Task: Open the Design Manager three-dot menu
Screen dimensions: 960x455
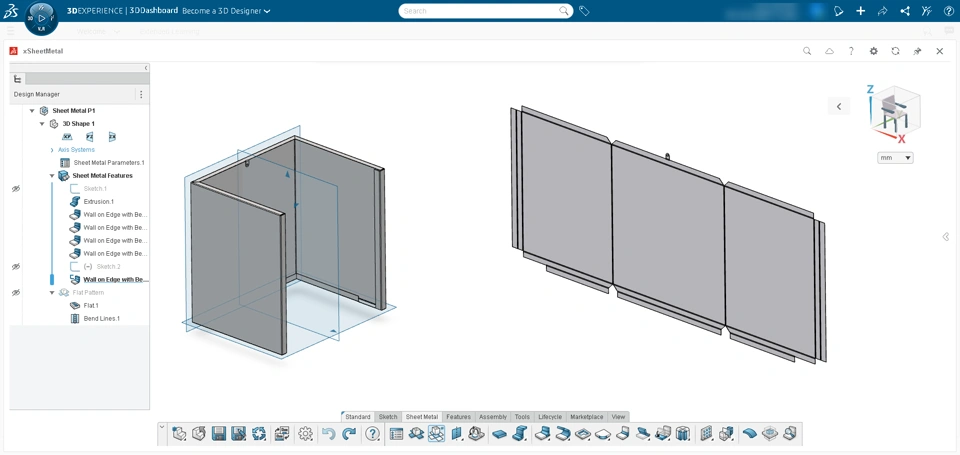Action: click(141, 94)
